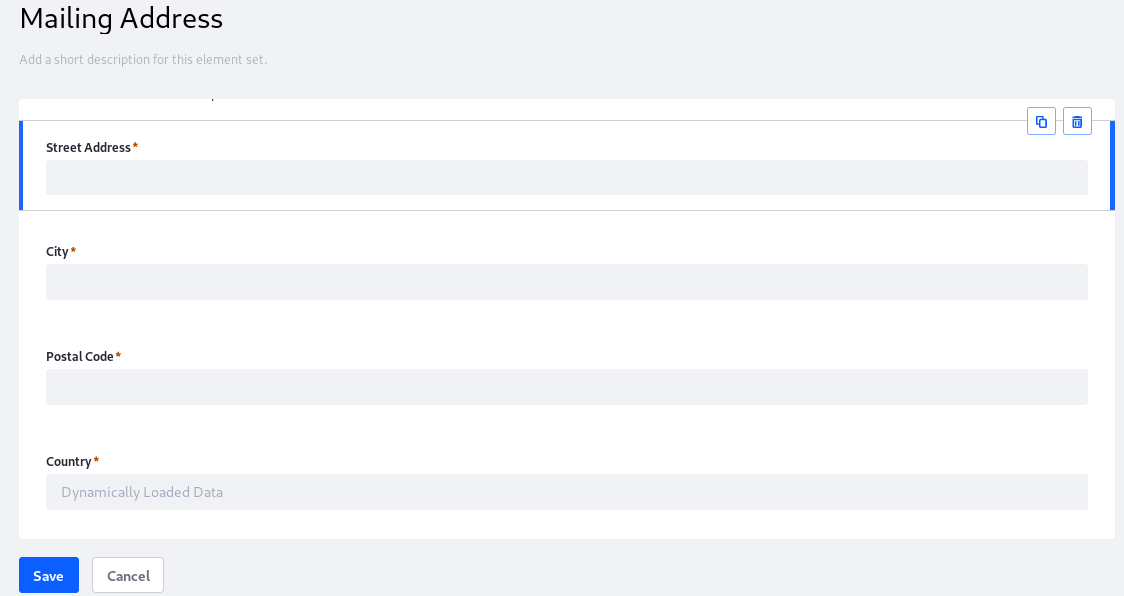Click the required asterisk beside Postal Code
The height and width of the screenshot is (596, 1124).
pos(118,355)
